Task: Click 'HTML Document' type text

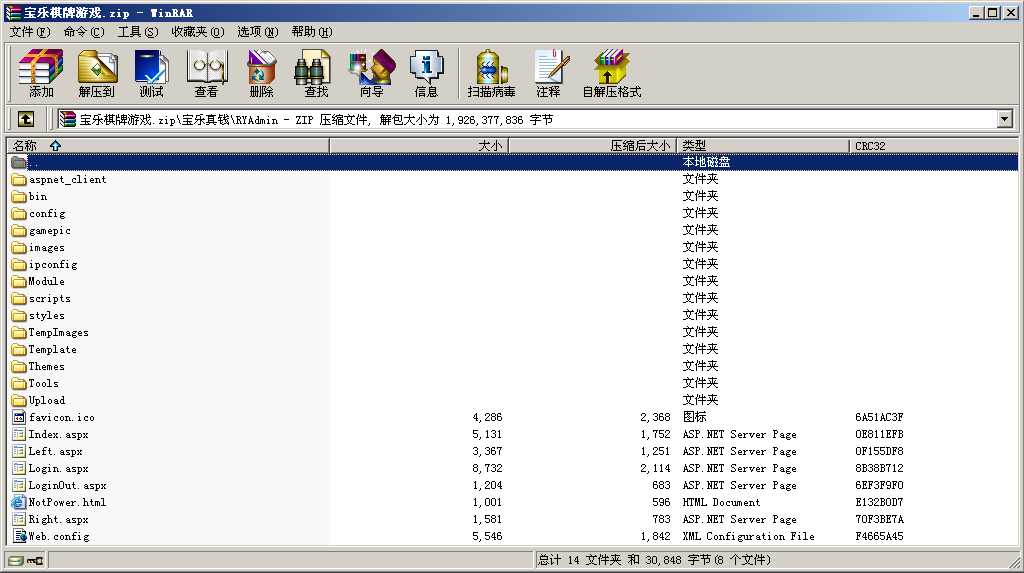Action: (x=722, y=502)
